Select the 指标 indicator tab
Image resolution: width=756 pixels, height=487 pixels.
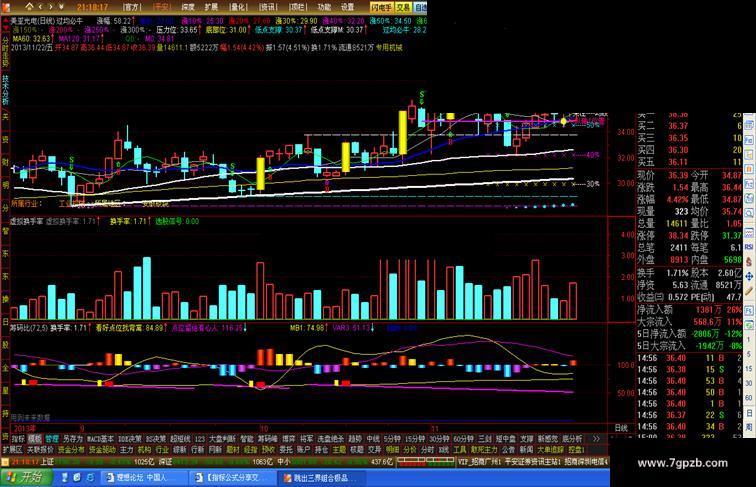tap(18, 439)
